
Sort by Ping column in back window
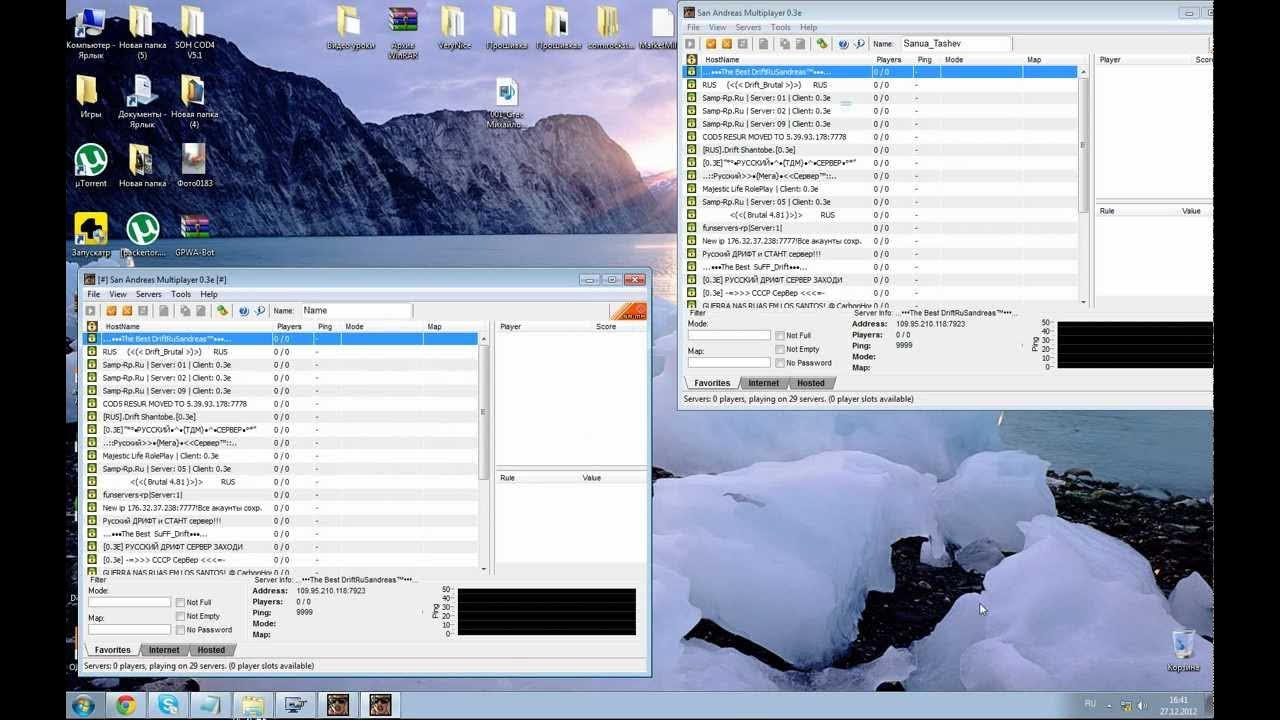pos(927,60)
